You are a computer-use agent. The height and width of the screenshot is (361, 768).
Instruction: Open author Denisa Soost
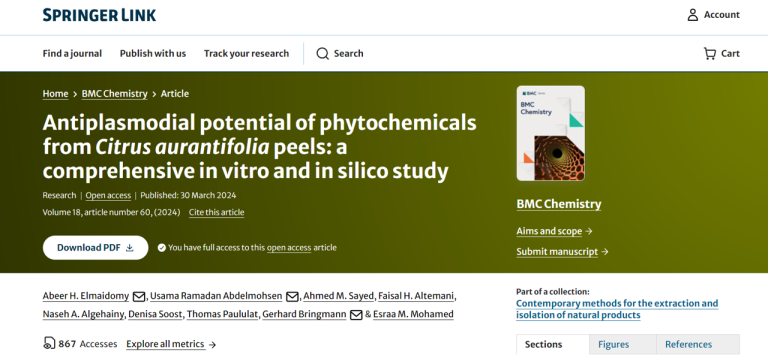click(x=156, y=314)
